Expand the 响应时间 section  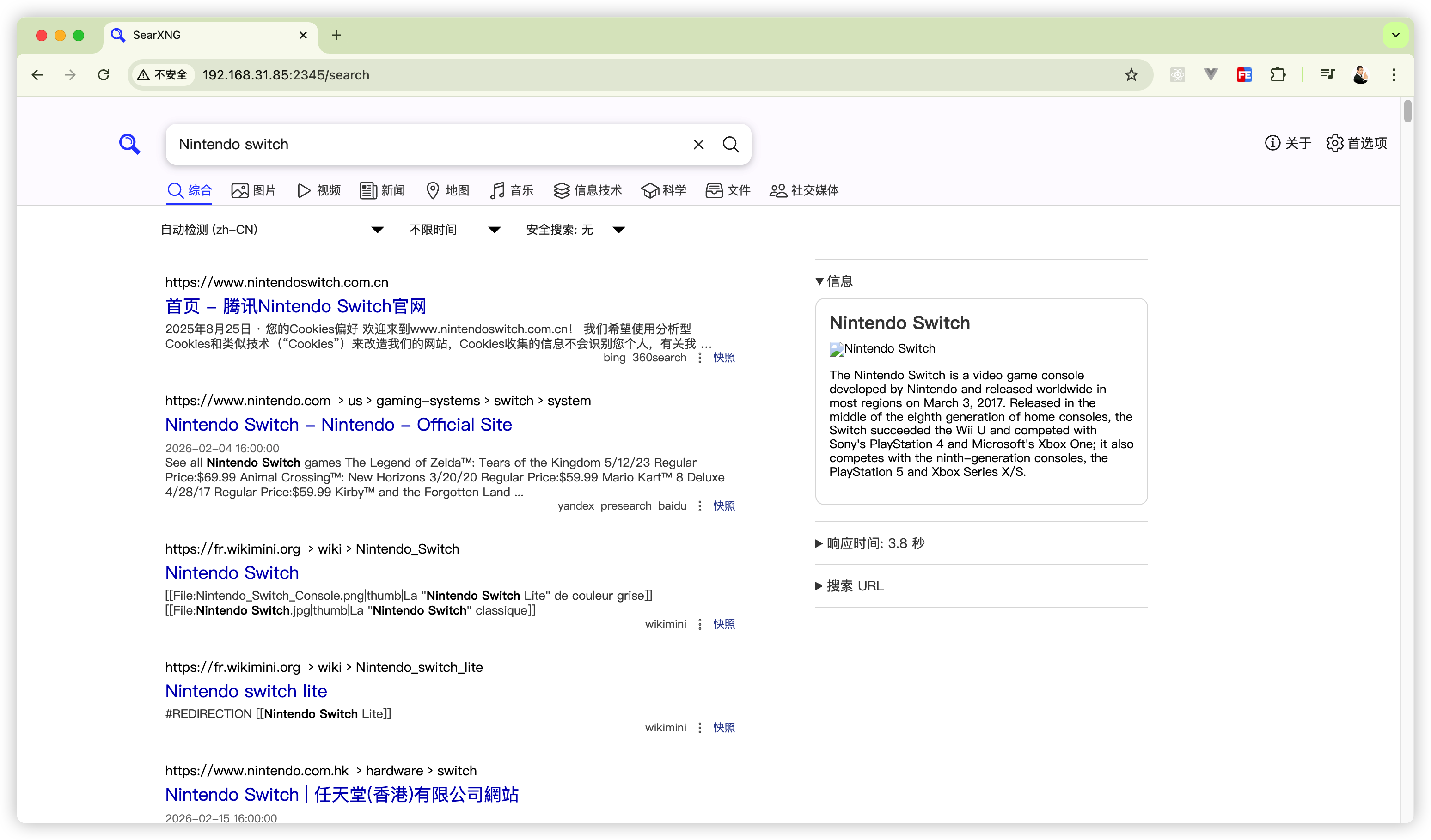(869, 543)
